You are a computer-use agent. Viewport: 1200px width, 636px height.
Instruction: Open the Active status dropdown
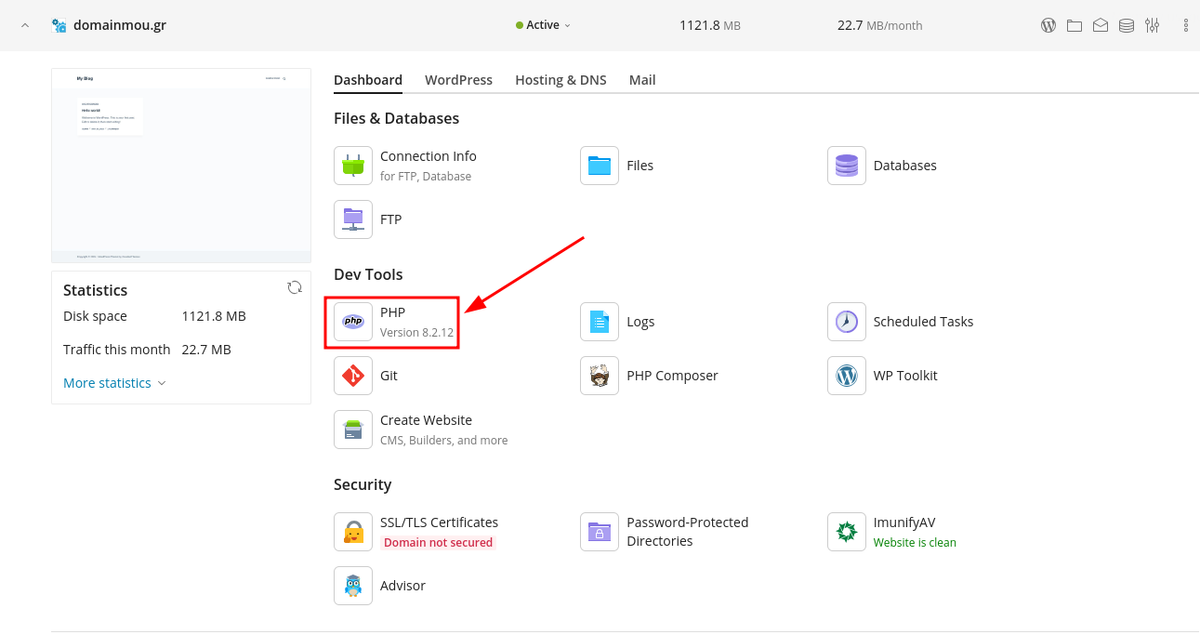pyautogui.click(x=543, y=25)
